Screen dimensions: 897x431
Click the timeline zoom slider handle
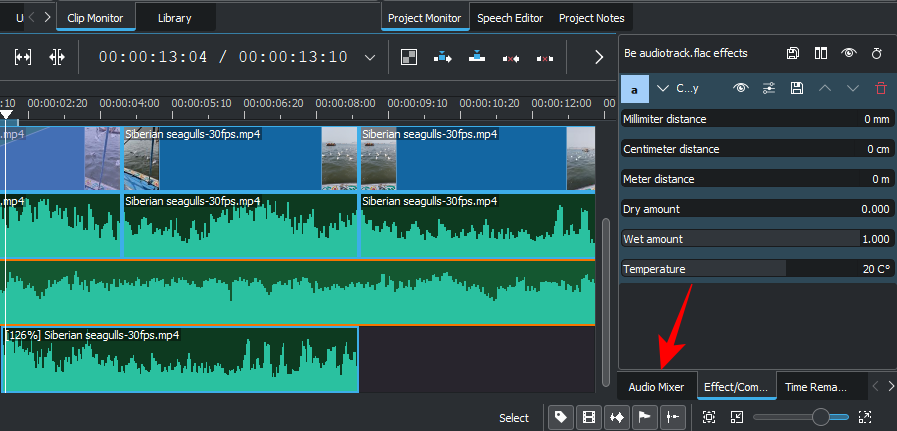click(x=821, y=417)
